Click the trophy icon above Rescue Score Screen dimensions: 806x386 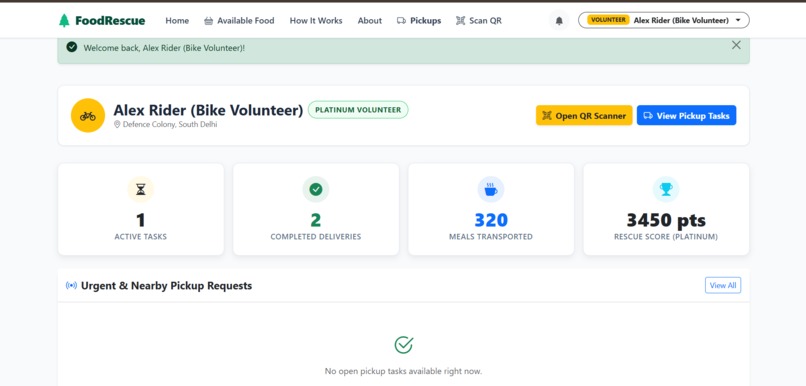click(x=666, y=190)
